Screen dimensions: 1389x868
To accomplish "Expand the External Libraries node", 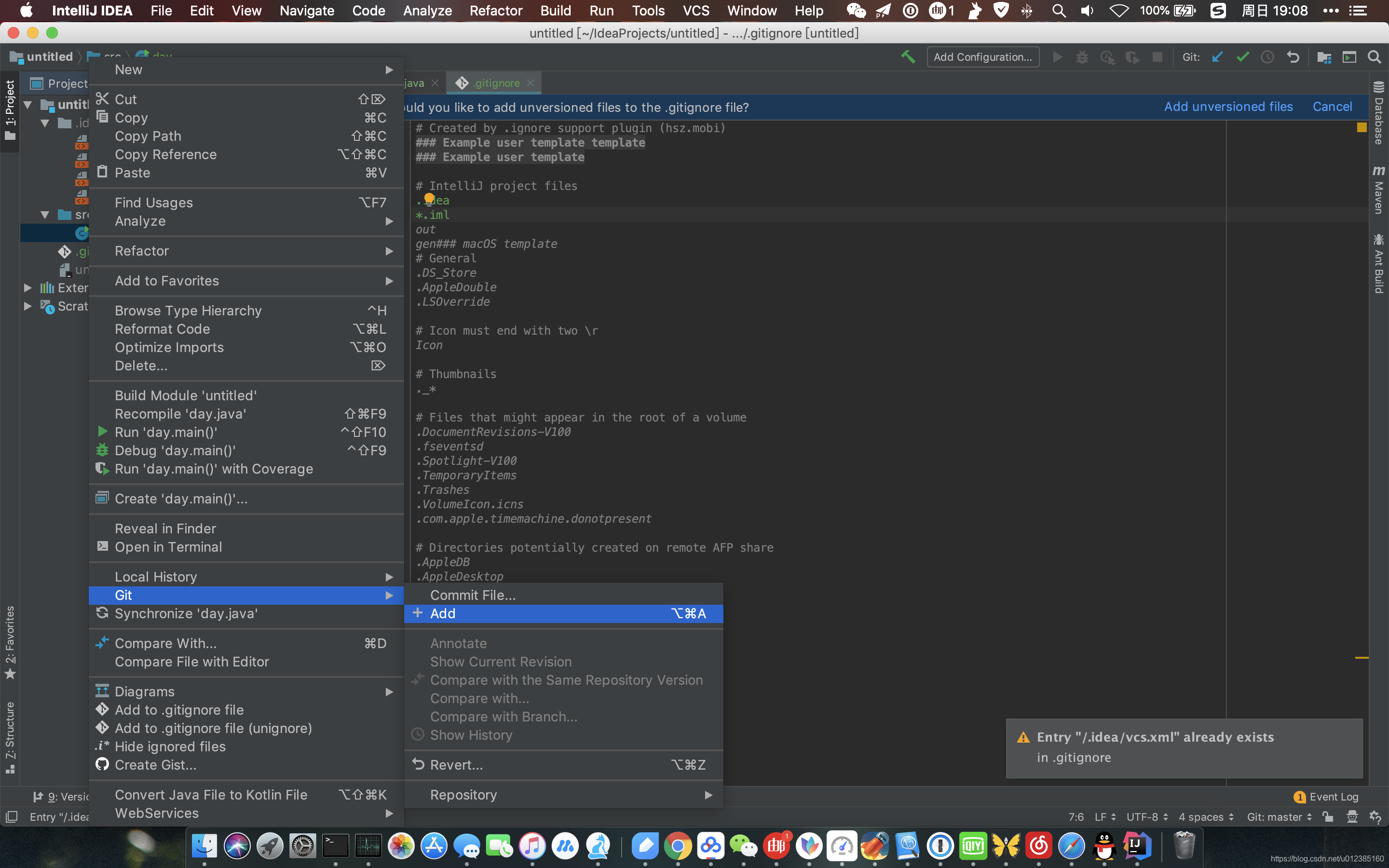I will (x=27, y=287).
